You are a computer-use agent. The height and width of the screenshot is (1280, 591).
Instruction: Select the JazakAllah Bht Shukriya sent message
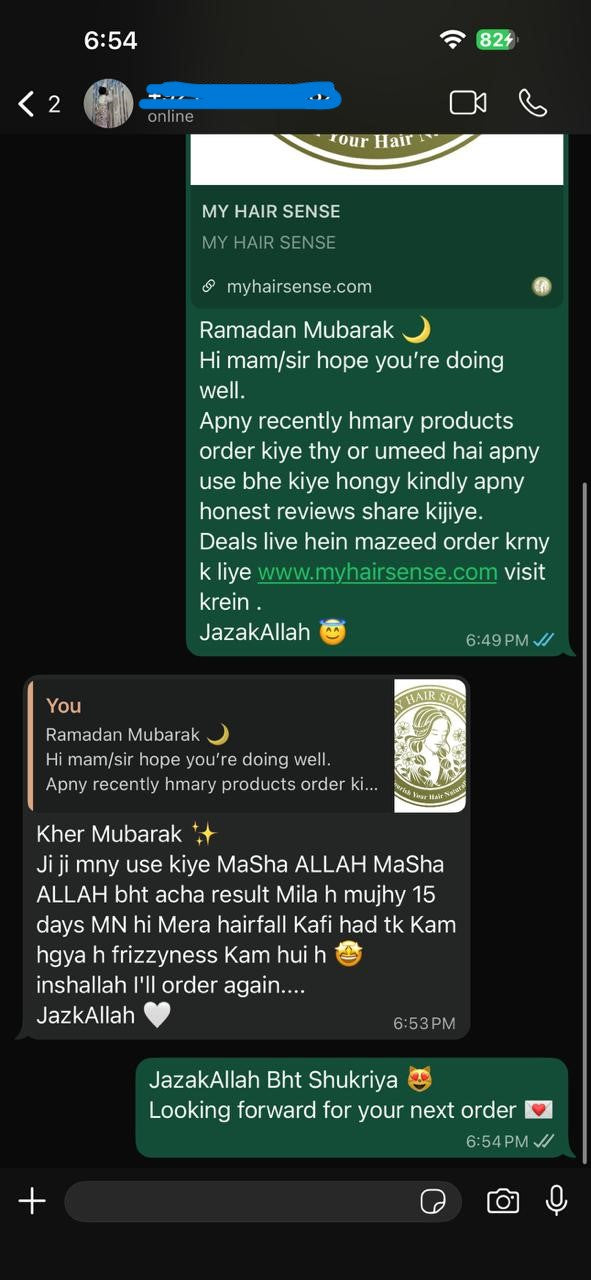pyautogui.click(x=352, y=1107)
